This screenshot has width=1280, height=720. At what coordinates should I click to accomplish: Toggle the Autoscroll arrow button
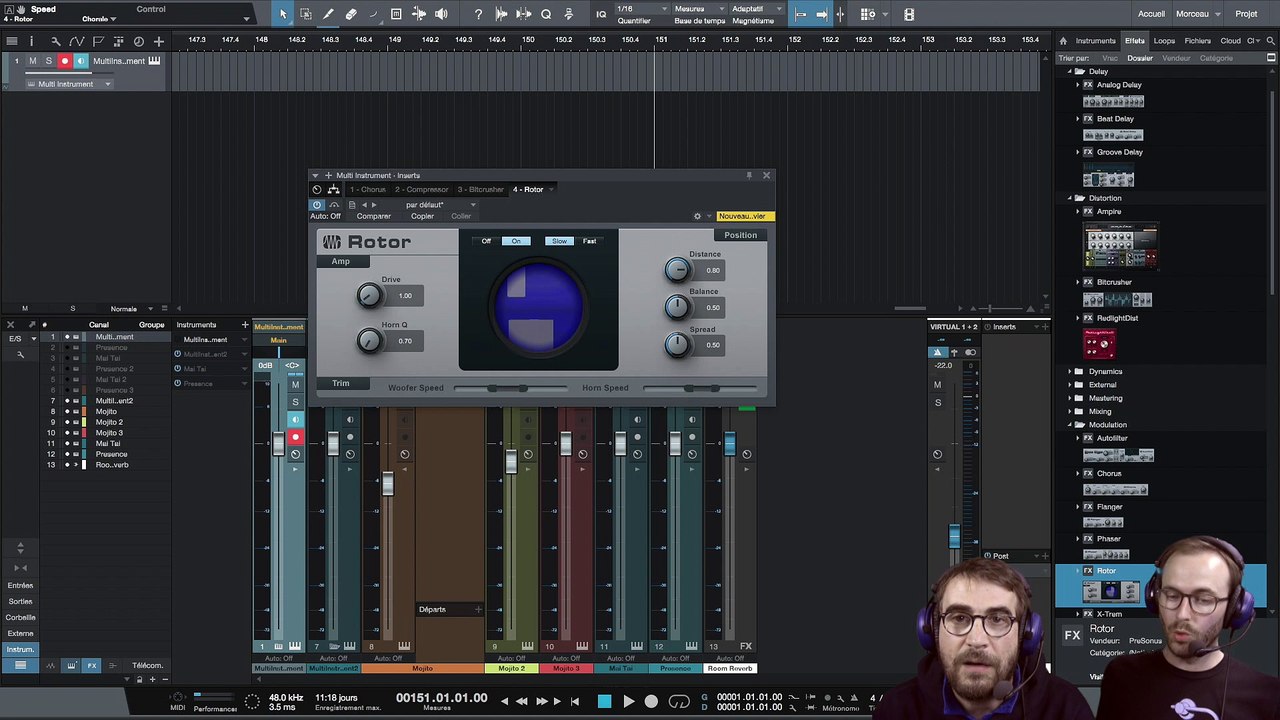point(821,14)
